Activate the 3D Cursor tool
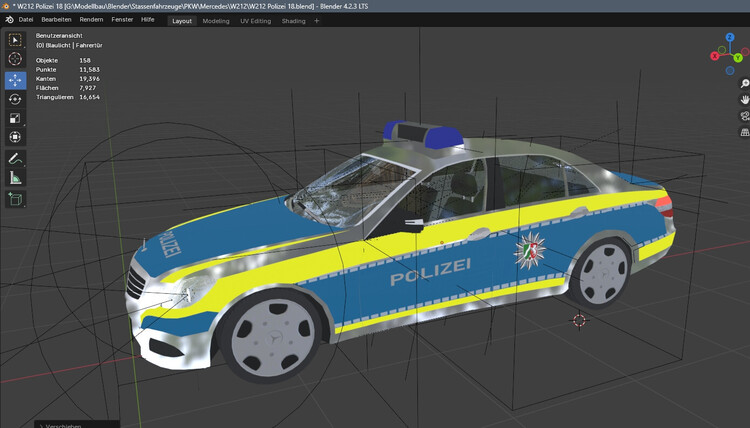750x428 pixels. point(15,60)
